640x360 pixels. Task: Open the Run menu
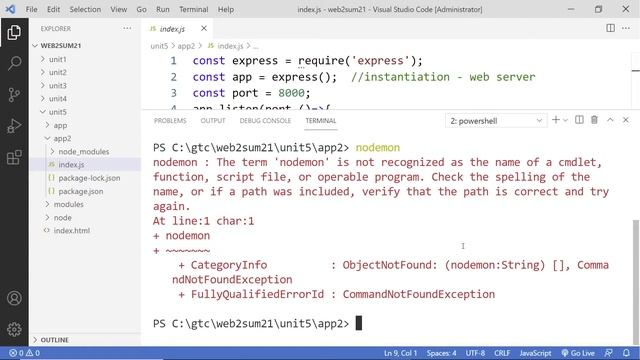(162, 9)
